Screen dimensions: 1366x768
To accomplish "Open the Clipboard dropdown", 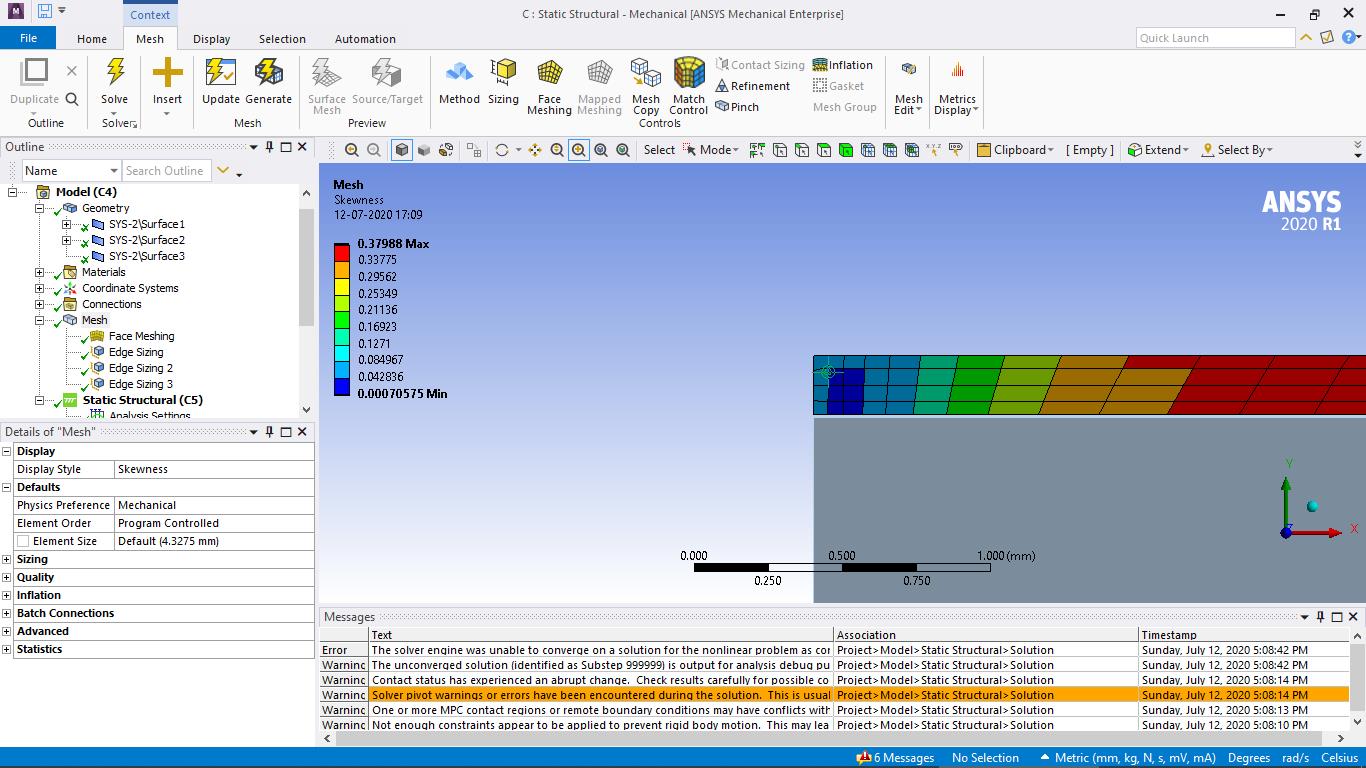I will (x=1015, y=150).
